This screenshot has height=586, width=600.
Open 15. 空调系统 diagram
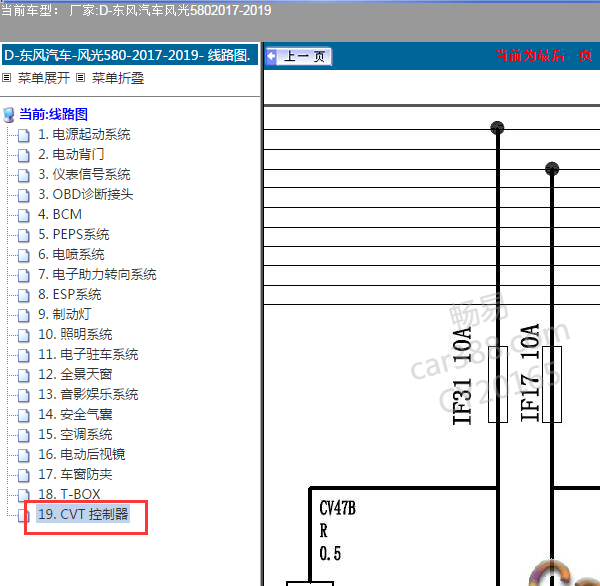point(75,434)
